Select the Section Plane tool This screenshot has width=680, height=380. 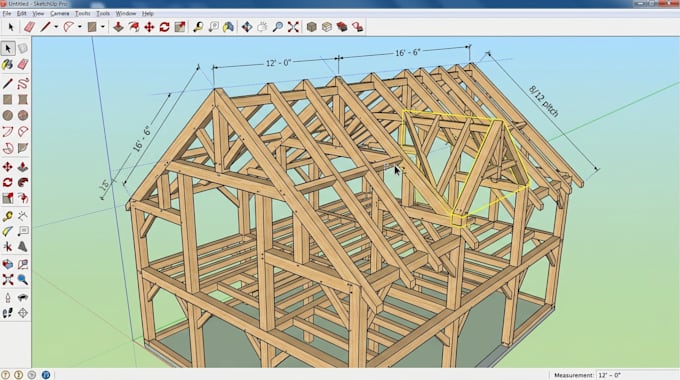[23, 313]
